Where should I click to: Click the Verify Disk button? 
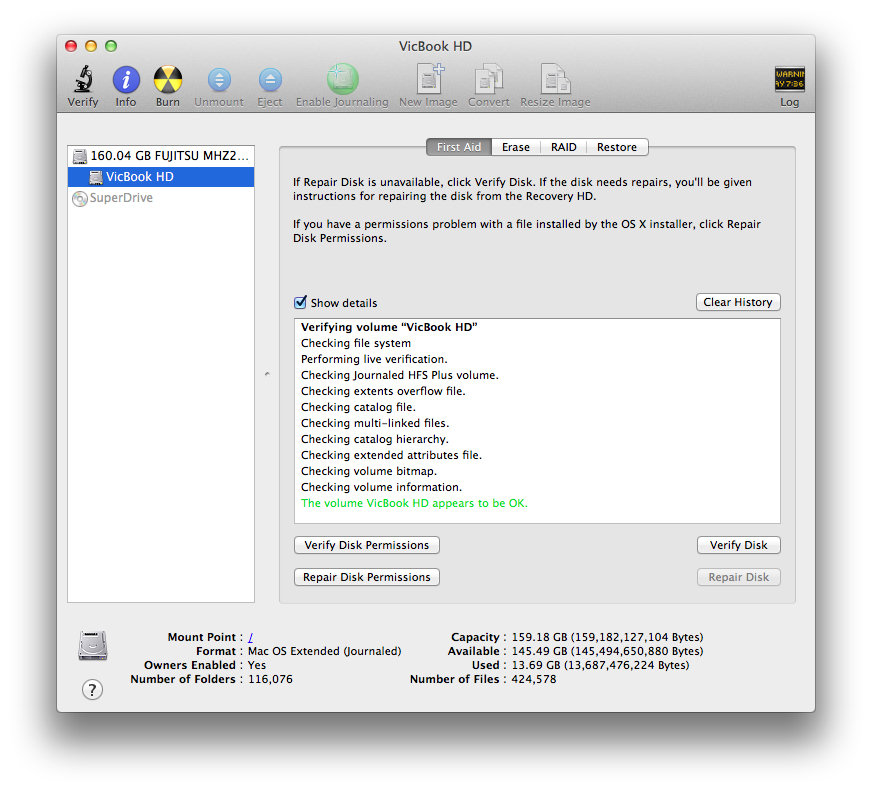click(739, 545)
